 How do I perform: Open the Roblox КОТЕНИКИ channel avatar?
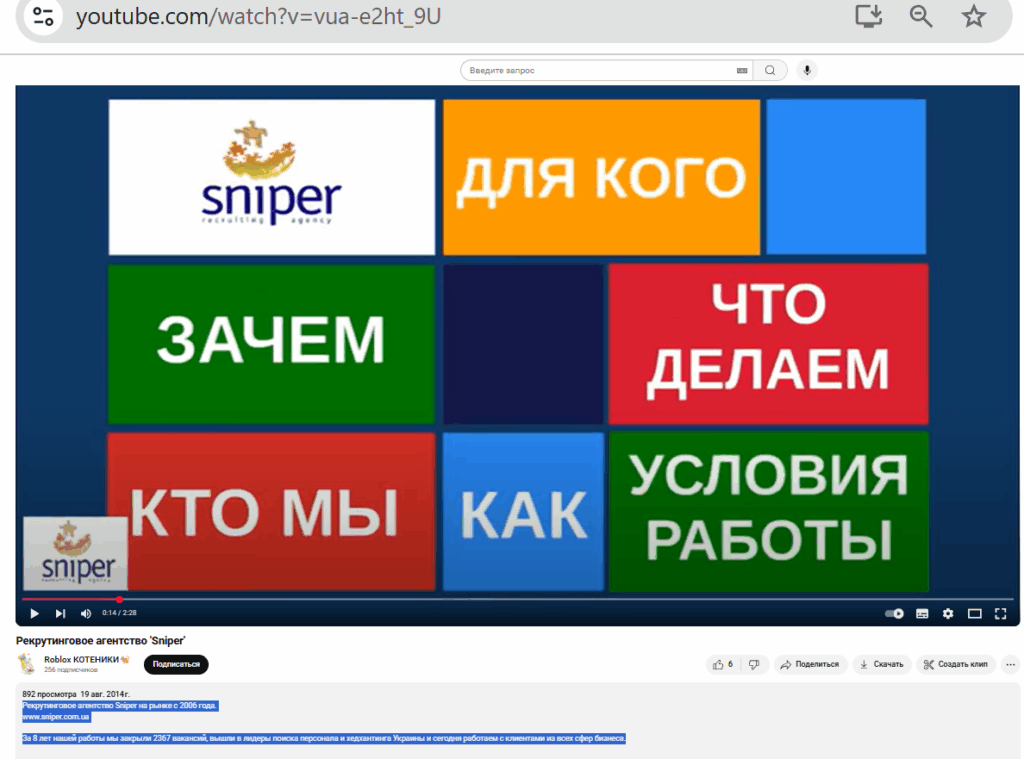(x=27, y=664)
